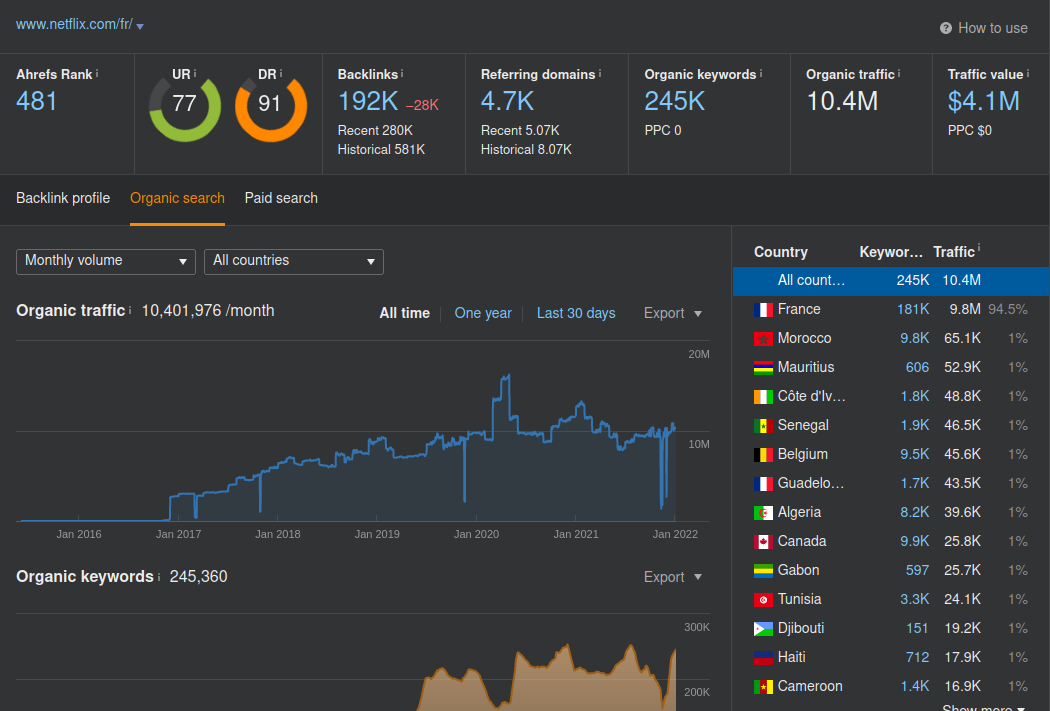Click the Referring domains count 4.7K
1050x711 pixels.
coord(508,101)
